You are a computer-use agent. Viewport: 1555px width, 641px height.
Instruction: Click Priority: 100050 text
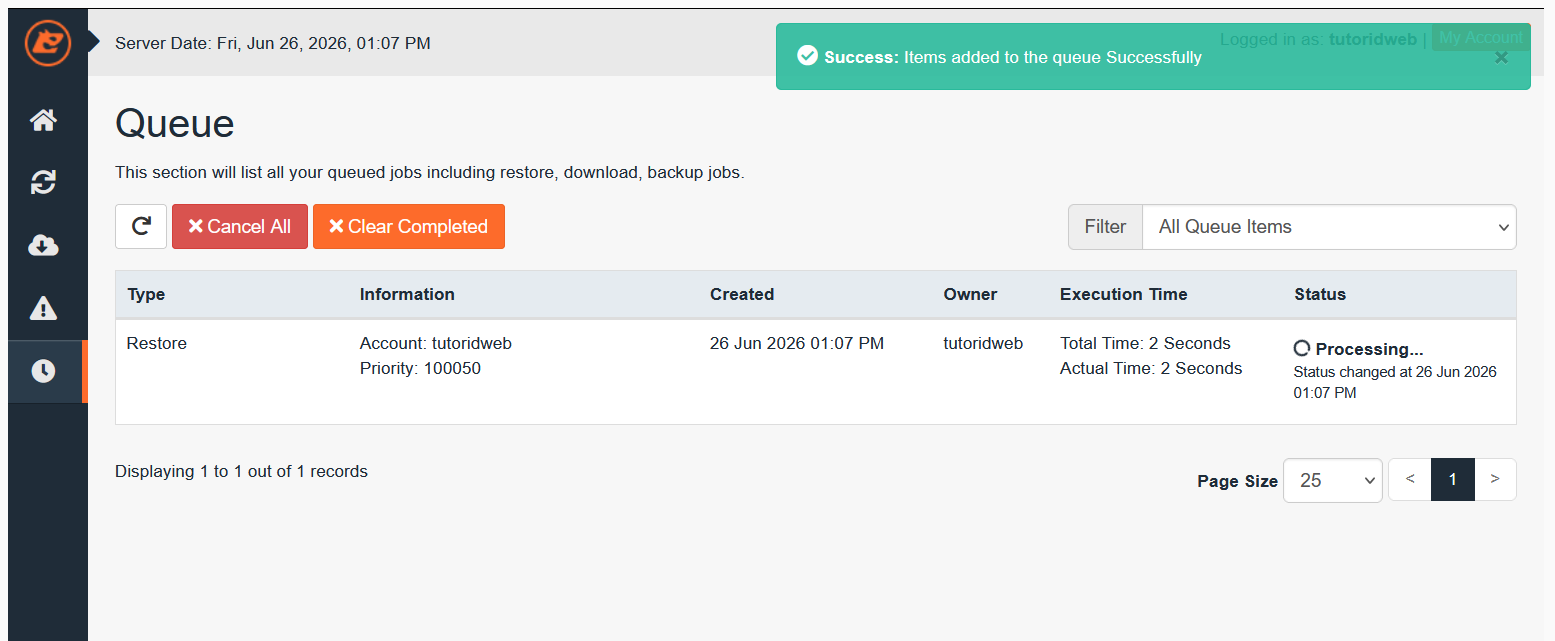(x=420, y=368)
